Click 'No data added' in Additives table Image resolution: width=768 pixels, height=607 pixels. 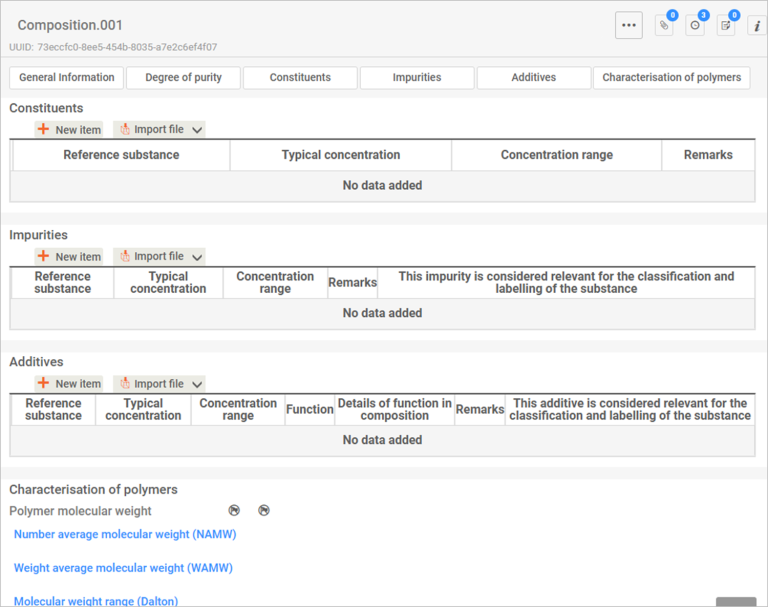pyautogui.click(x=382, y=439)
